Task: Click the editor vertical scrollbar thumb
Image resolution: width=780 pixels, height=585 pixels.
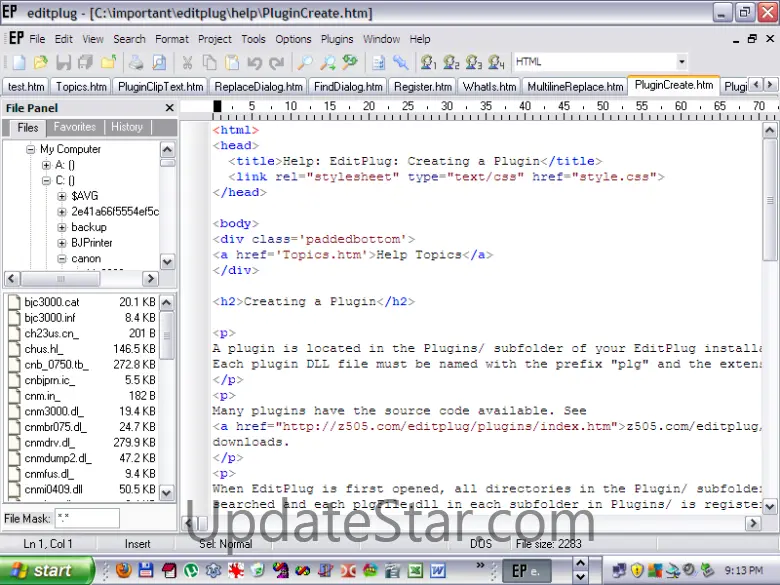Action: [x=770, y=199]
